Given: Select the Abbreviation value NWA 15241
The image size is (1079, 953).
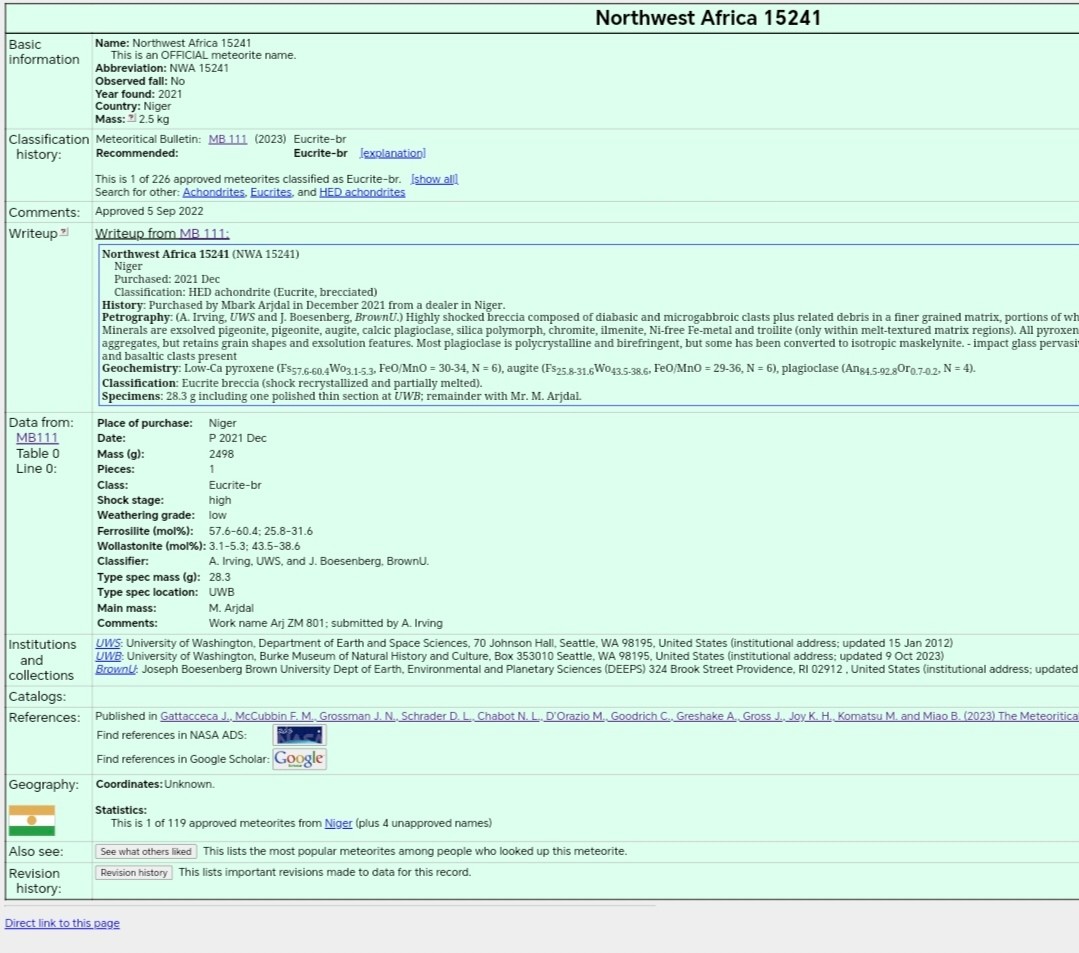Looking at the screenshot, I should click(199, 68).
